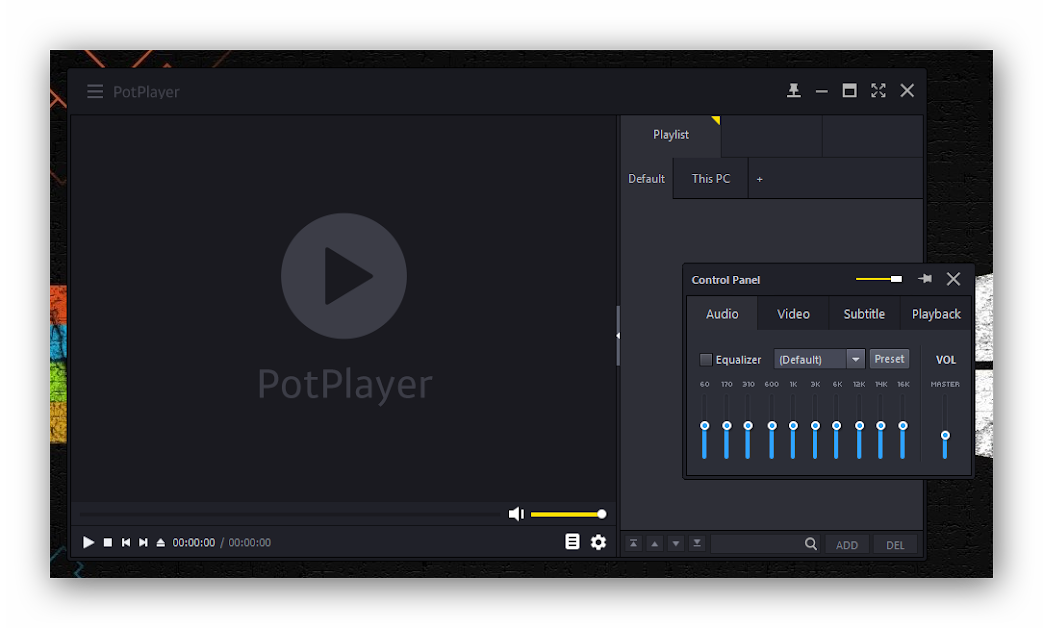Adjust the 12K equalizer slider
The image size is (1043, 628).
(859, 426)
